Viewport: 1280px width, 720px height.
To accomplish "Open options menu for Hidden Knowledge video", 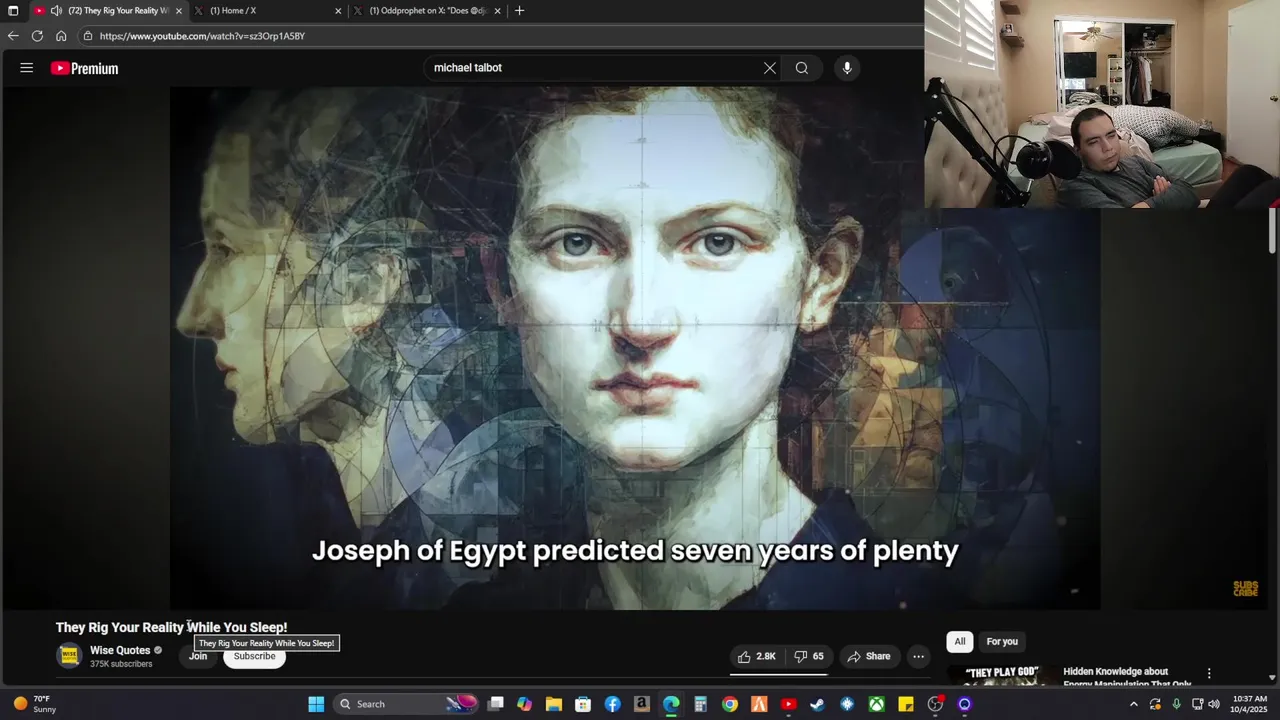I will coord(1209,673).
